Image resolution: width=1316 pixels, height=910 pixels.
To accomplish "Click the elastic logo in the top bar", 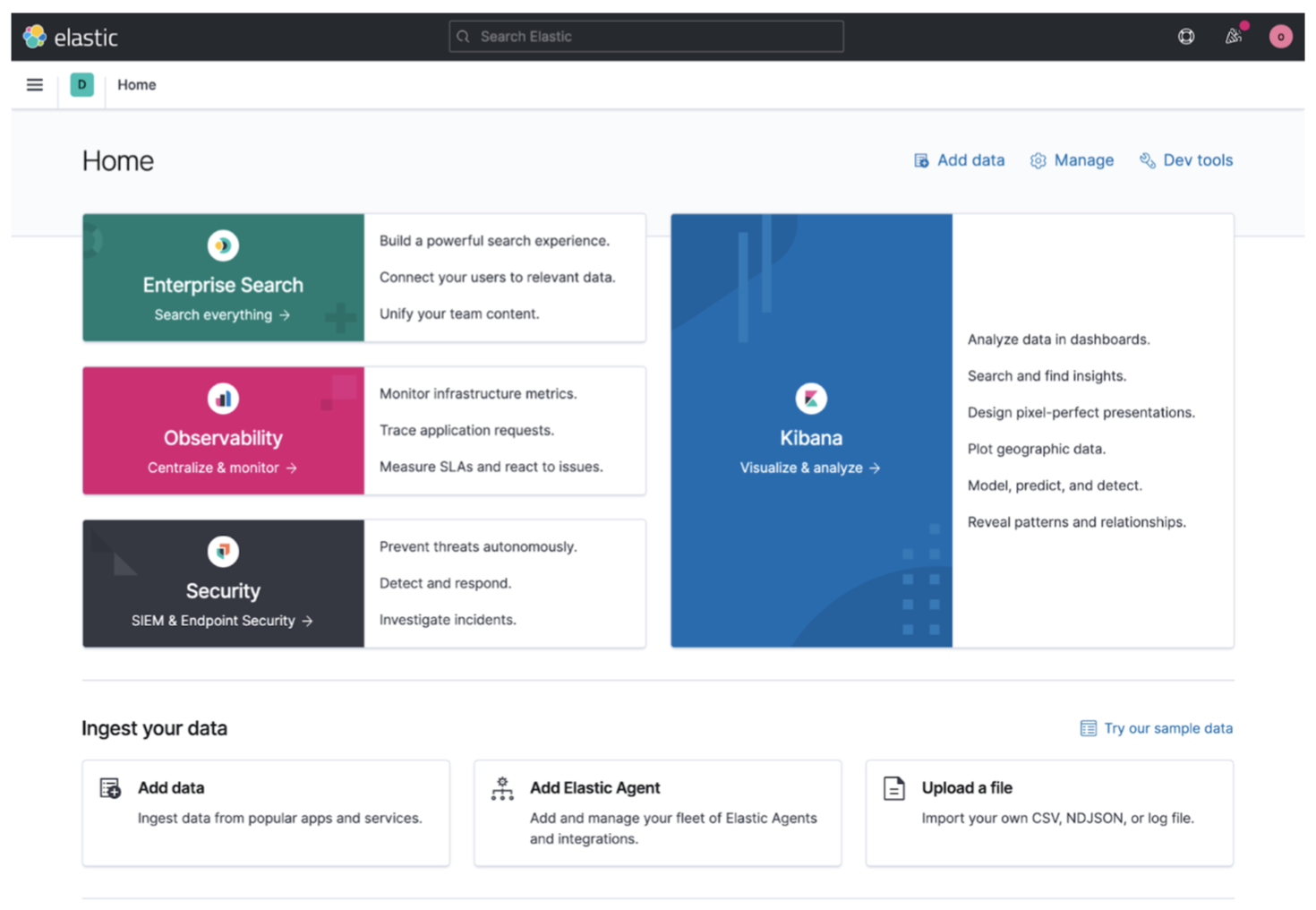I will 70,36.
